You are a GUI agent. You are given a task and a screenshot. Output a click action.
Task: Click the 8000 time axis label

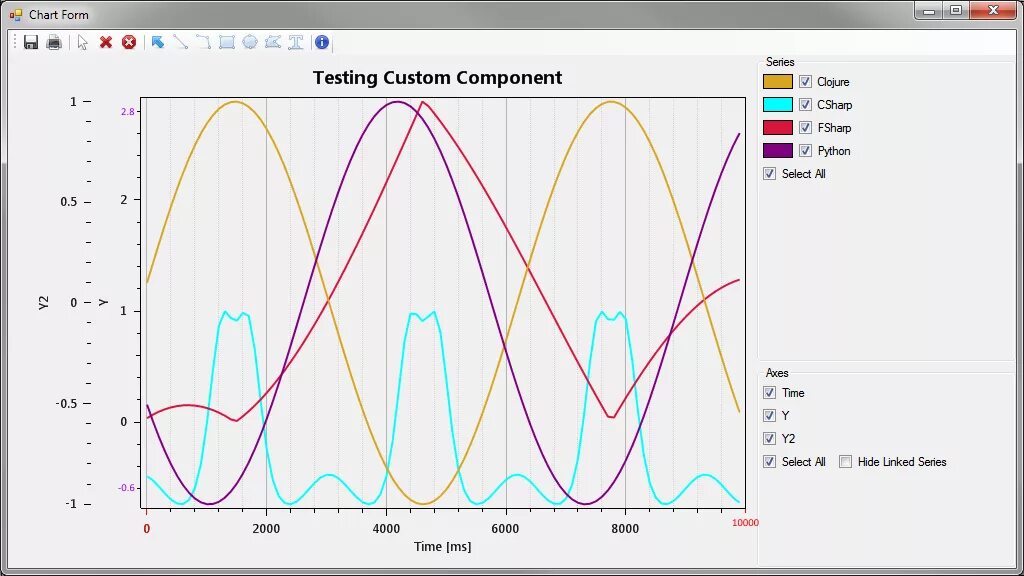pos(625,529)
